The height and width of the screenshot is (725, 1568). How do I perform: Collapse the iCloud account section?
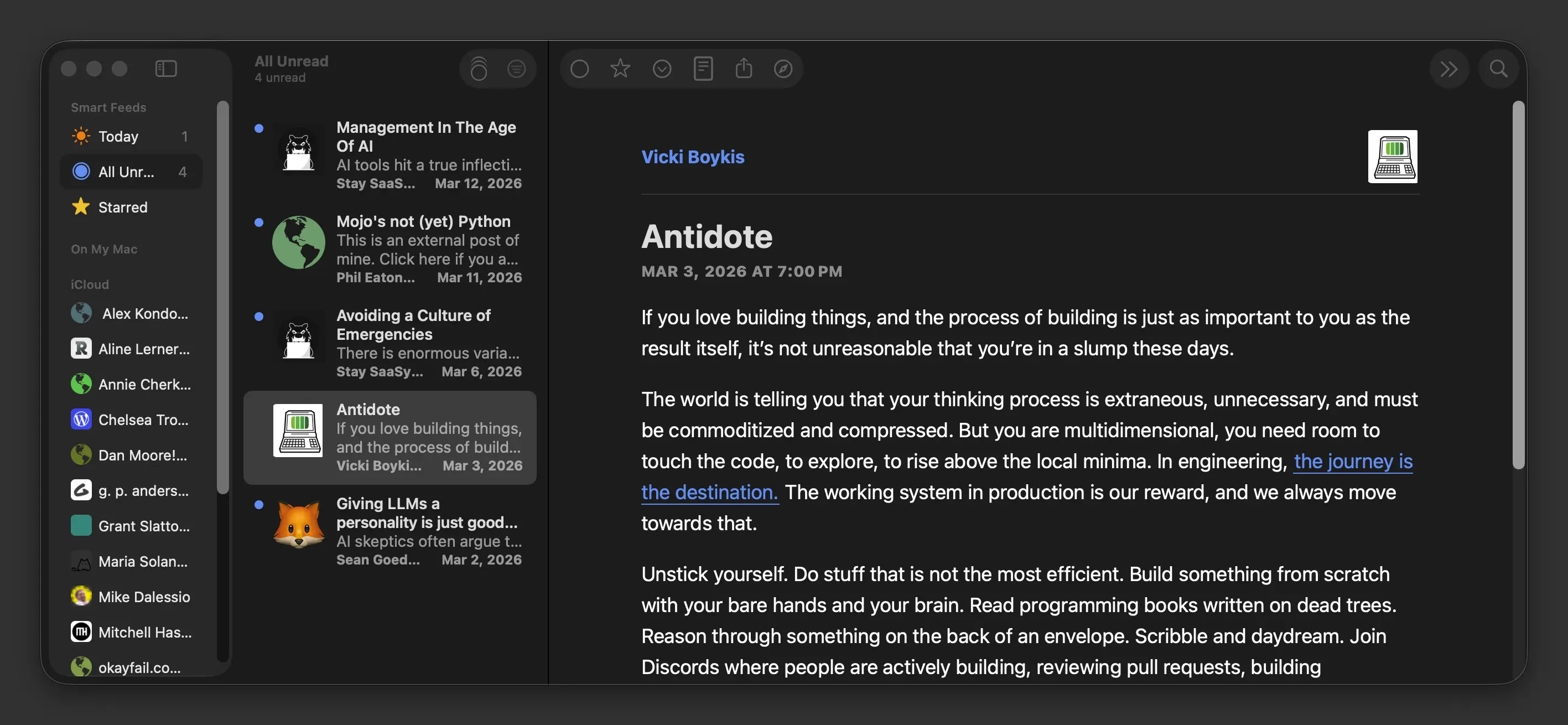coord(90,284)
